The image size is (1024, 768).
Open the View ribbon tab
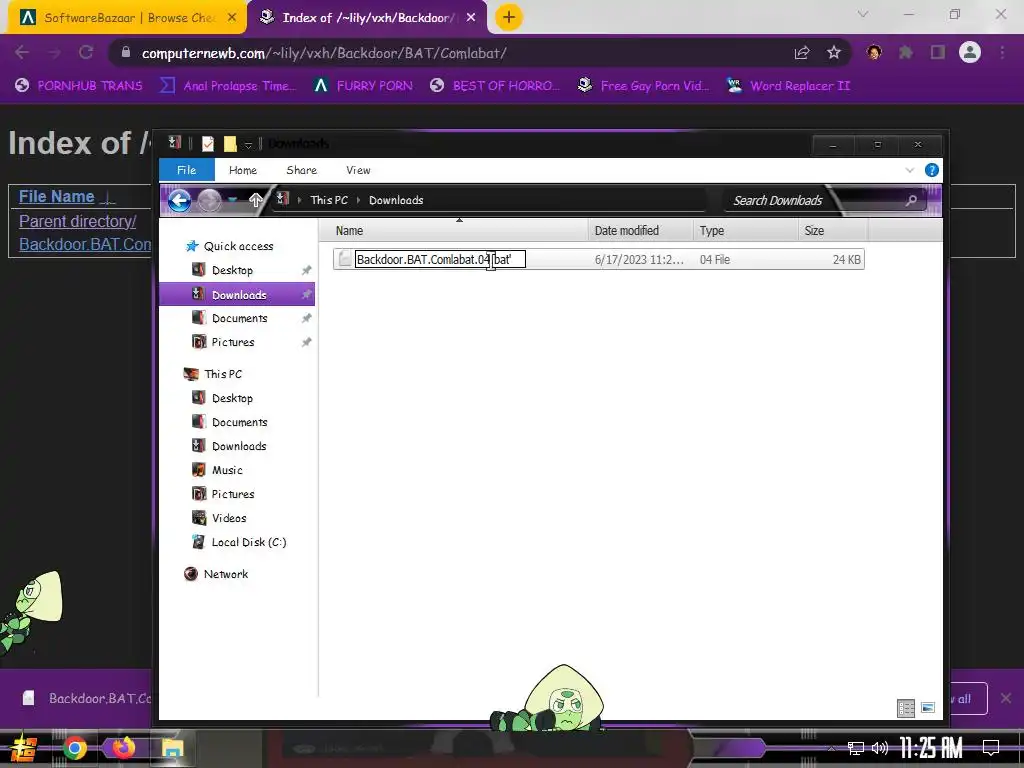[x=358, y=170]
